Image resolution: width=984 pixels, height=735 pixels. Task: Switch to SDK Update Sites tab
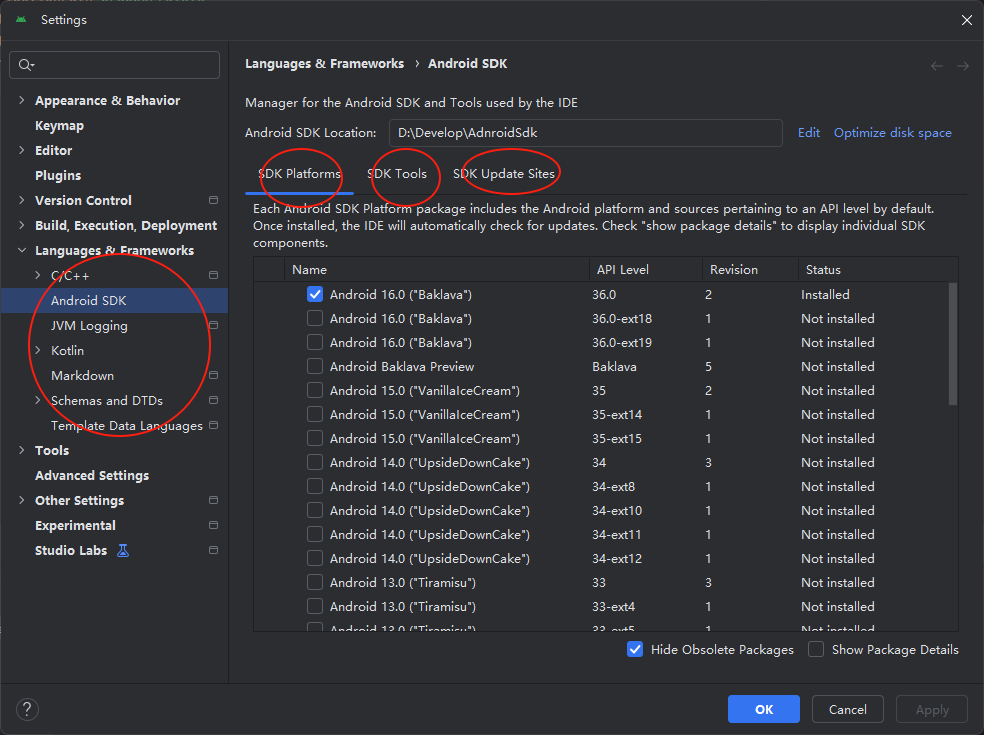point(504,174)
